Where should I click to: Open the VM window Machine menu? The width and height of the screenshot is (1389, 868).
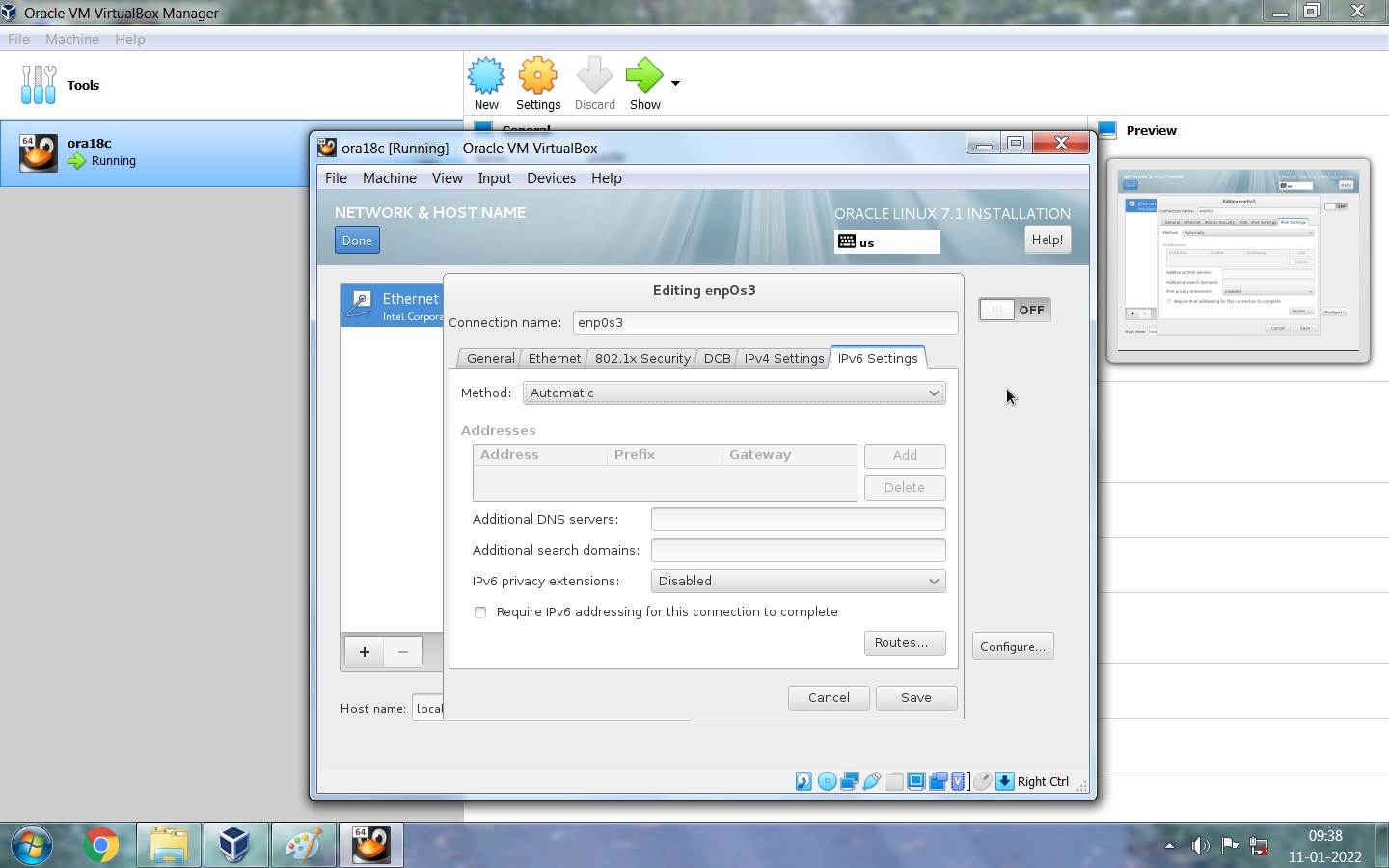[x=390, y=178]
